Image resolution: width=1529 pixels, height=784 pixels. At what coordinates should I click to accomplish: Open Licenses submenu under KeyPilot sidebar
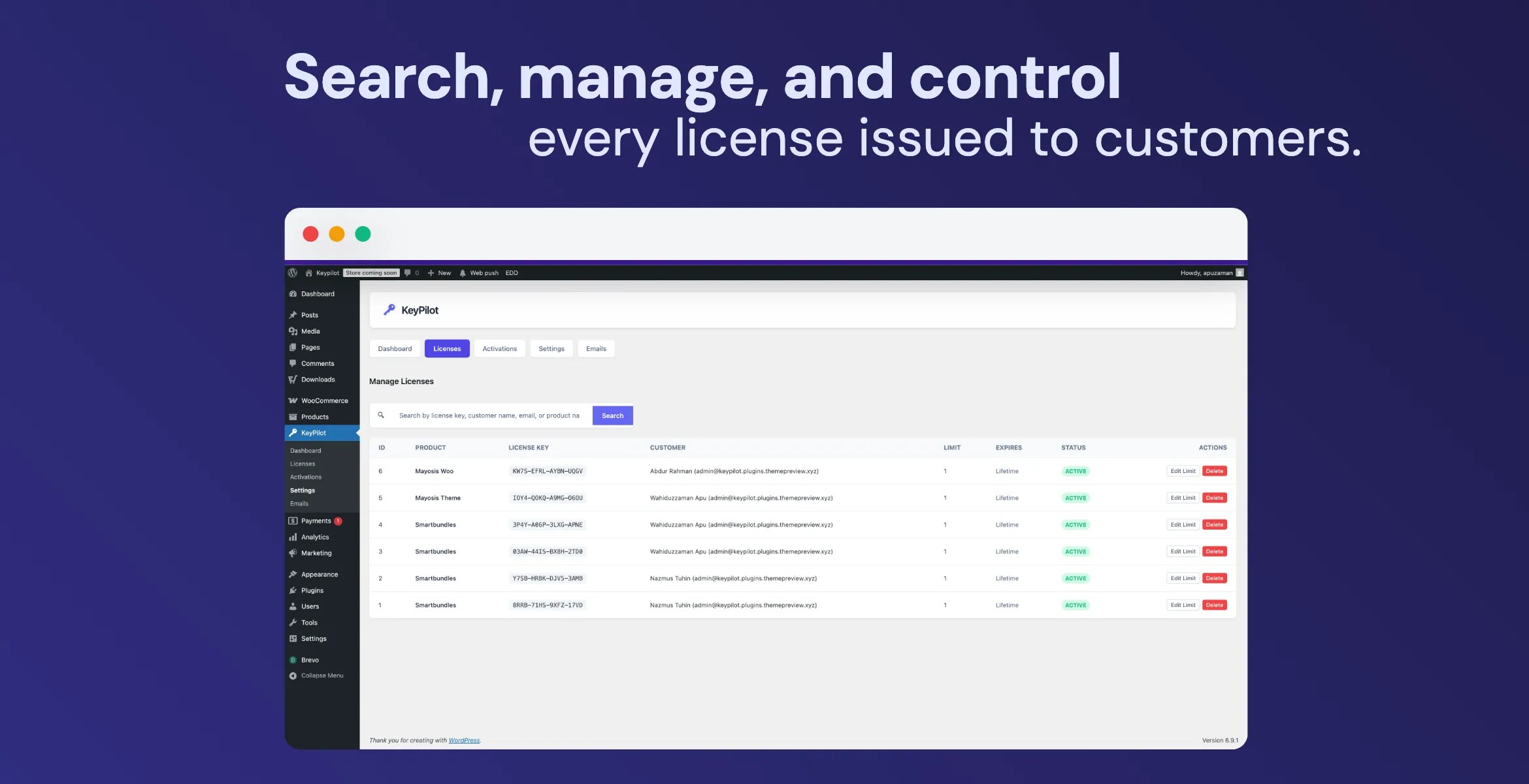[x=303, y=464]
